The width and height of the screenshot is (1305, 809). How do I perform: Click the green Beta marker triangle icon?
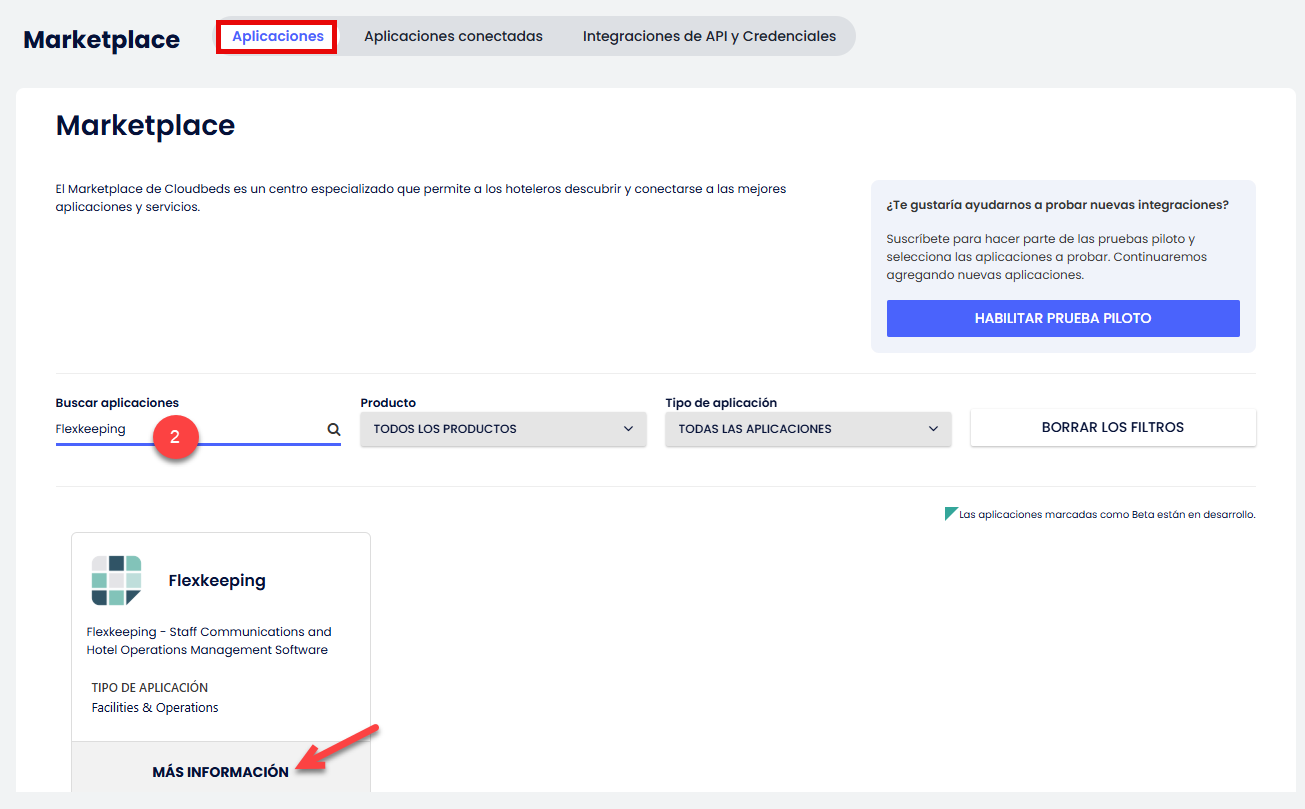(950, 513)
